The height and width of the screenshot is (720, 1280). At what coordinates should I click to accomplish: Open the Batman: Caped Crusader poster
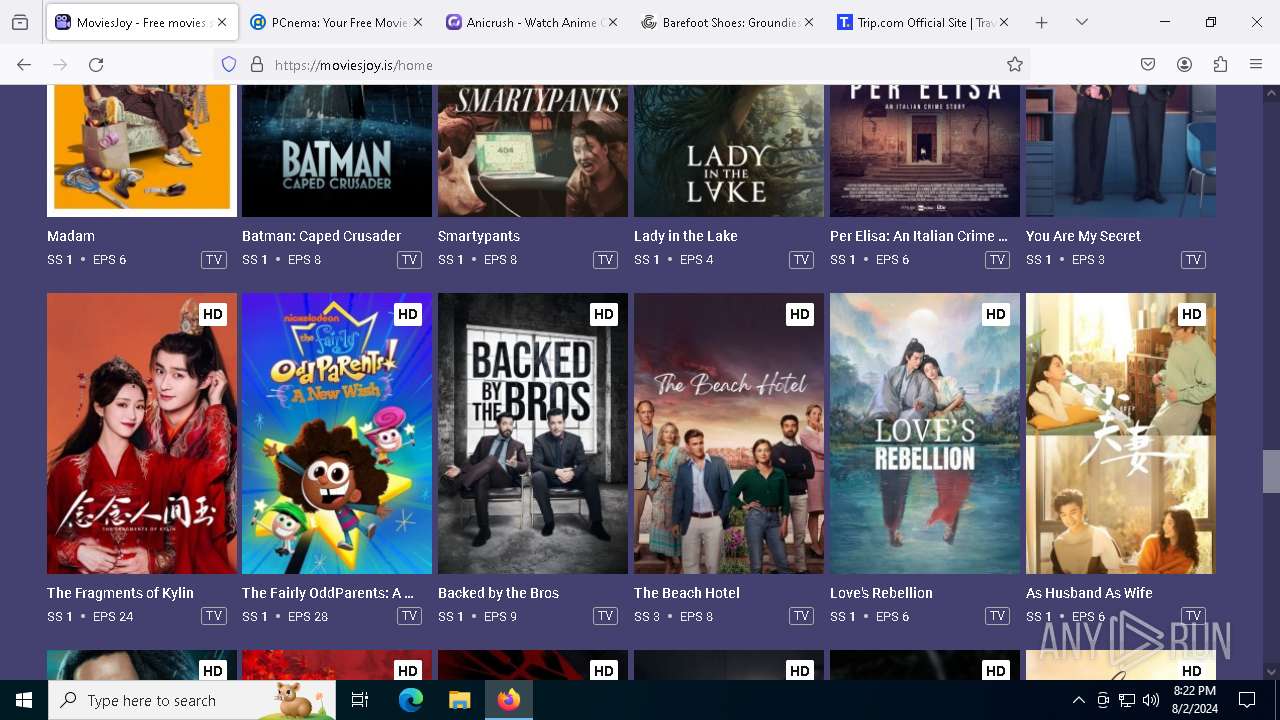click(x=337, y=151)
